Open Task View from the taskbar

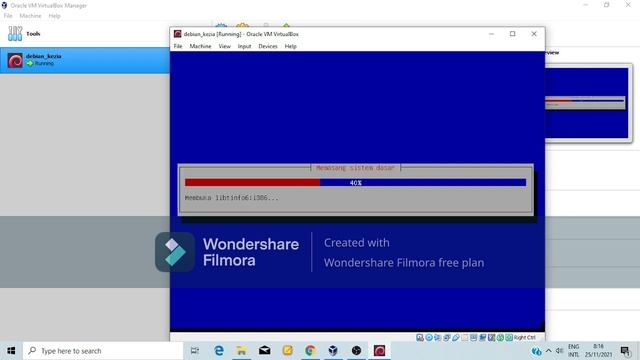coord(195,351)
